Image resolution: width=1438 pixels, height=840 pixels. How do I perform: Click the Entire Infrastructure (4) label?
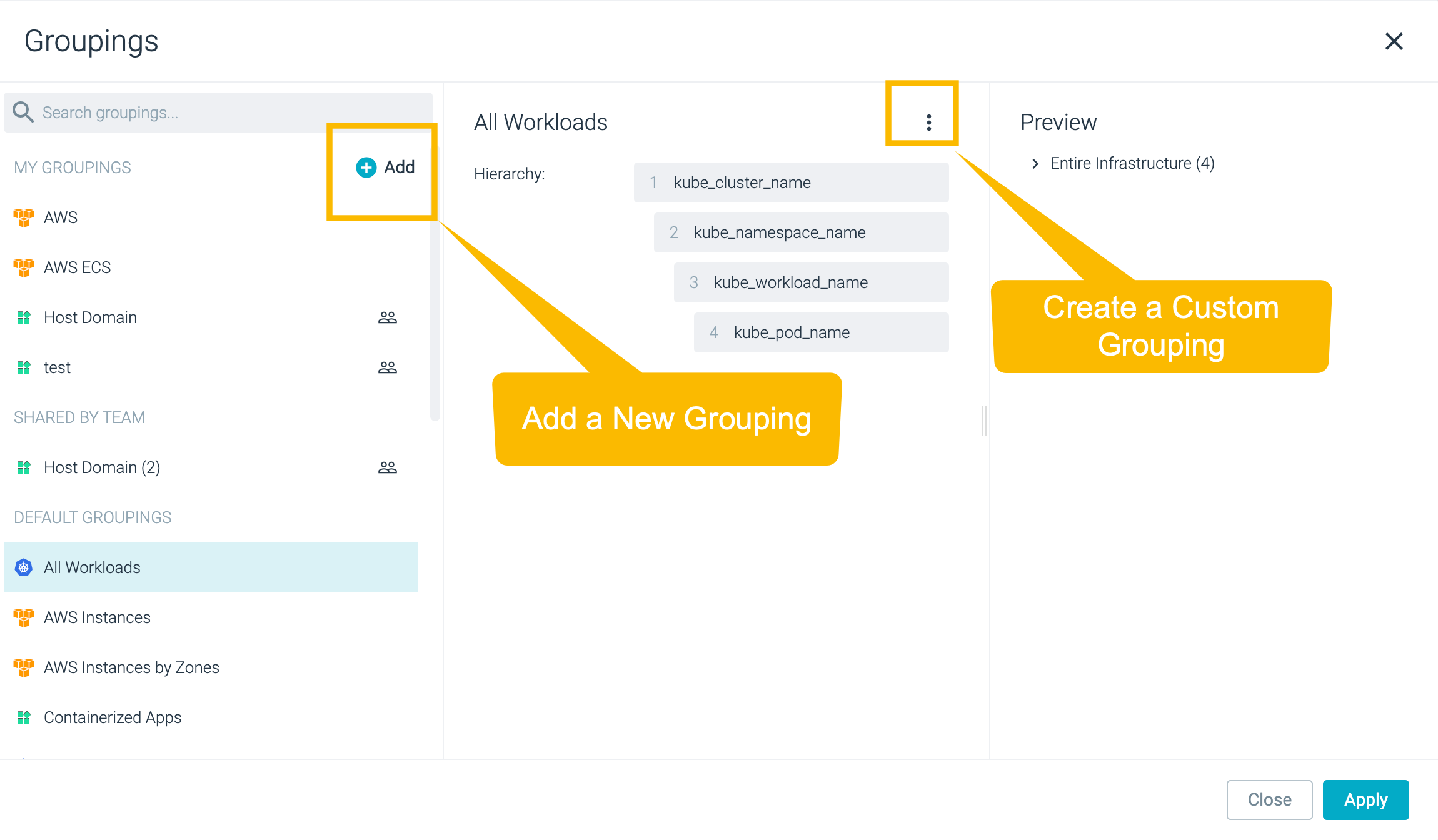coord(1132,163)
